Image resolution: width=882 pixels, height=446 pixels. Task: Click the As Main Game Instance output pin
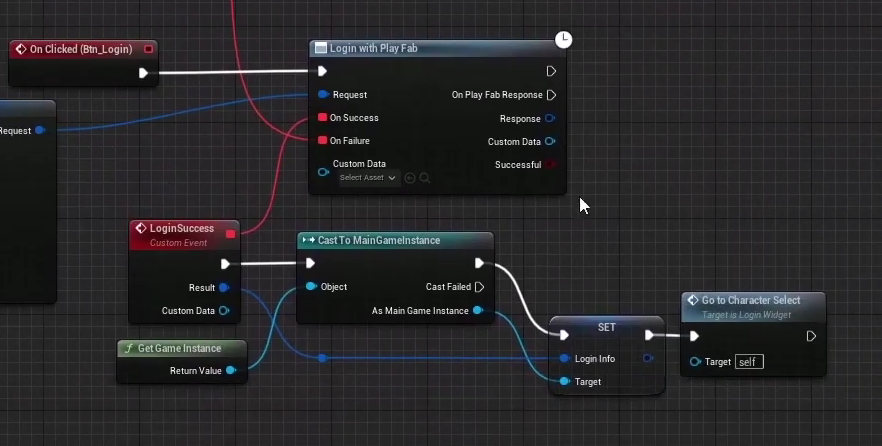coord(478,310)
